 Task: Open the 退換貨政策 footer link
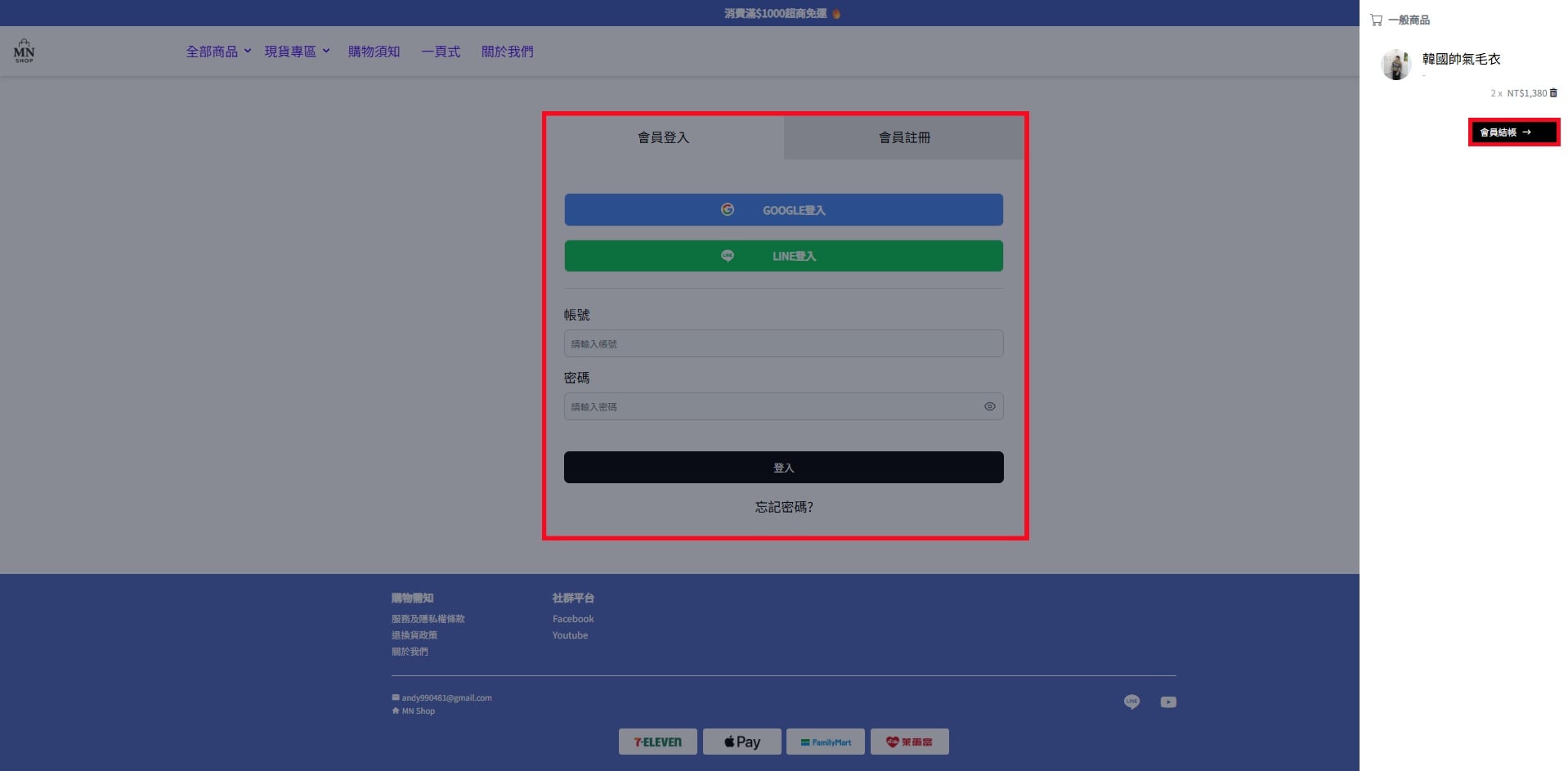coord(414,635)
